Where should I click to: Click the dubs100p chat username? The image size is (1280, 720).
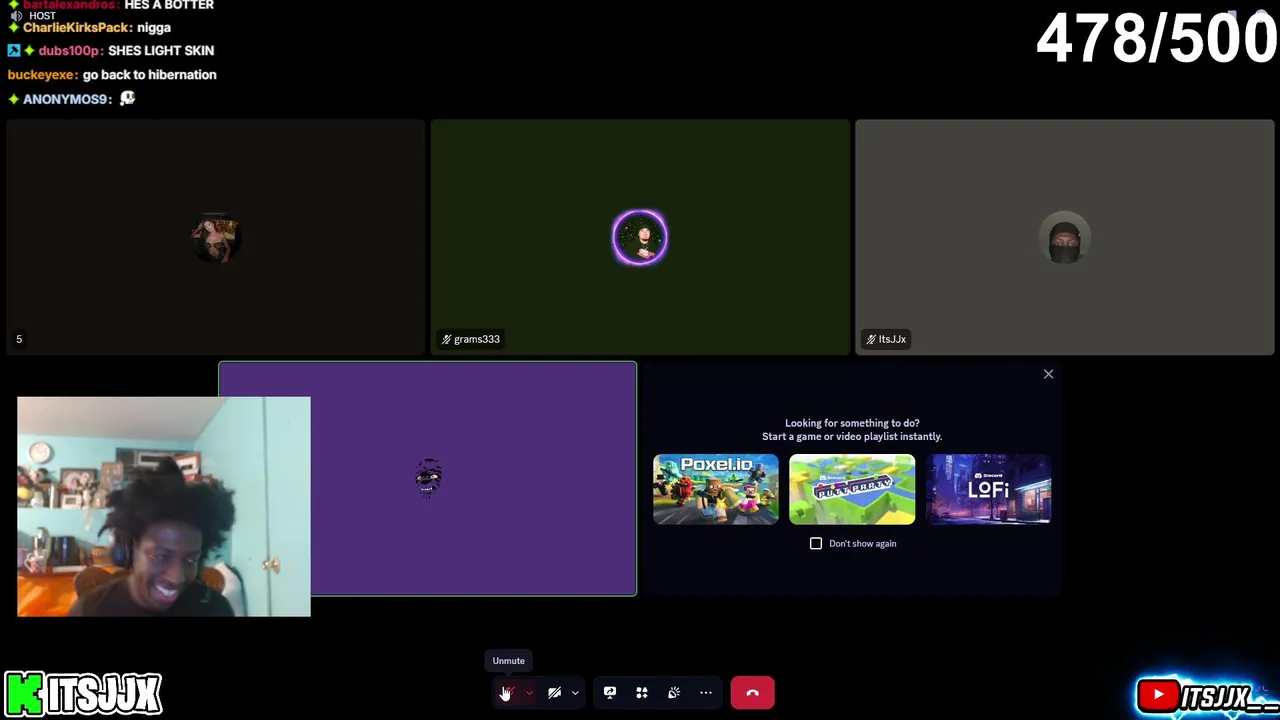[x=70, y=50]
